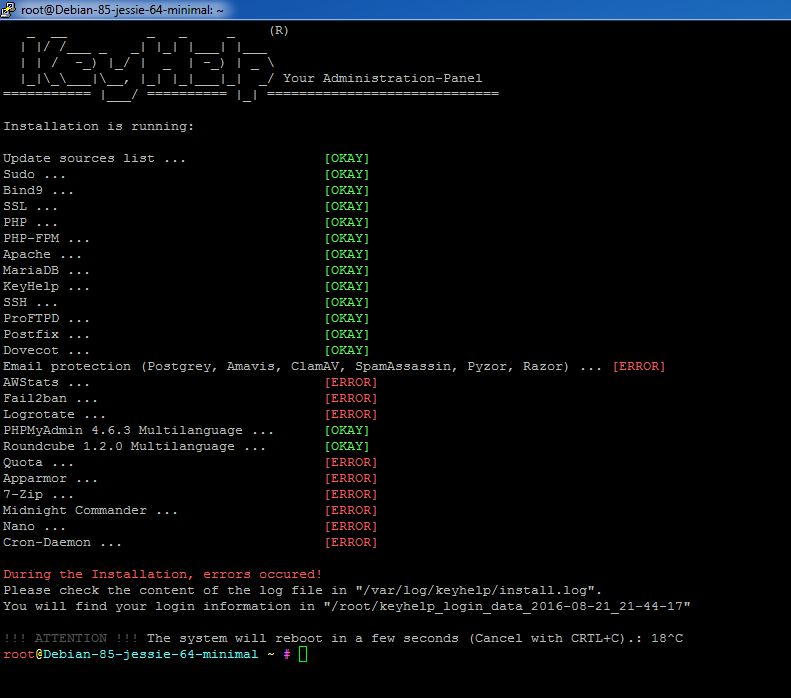This screenshot has height=698, width=791.
Task: Click the Midnight Commander entry text
Action: coord(90,511)
